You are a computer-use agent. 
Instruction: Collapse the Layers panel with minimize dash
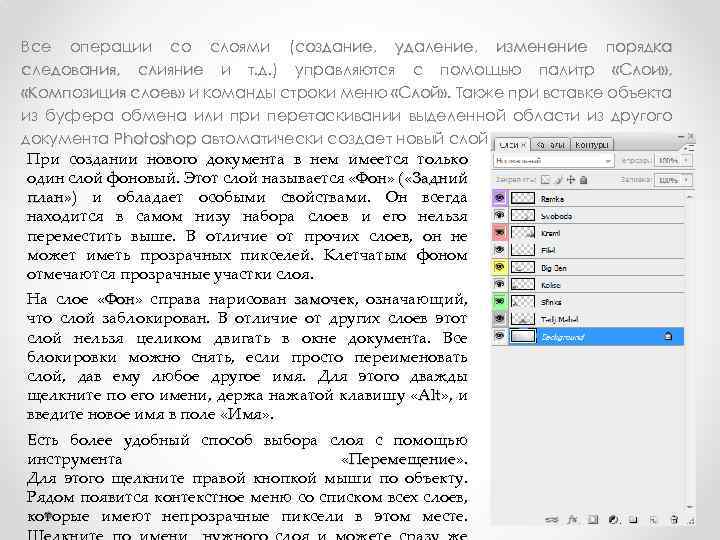[x=681, y=136]
